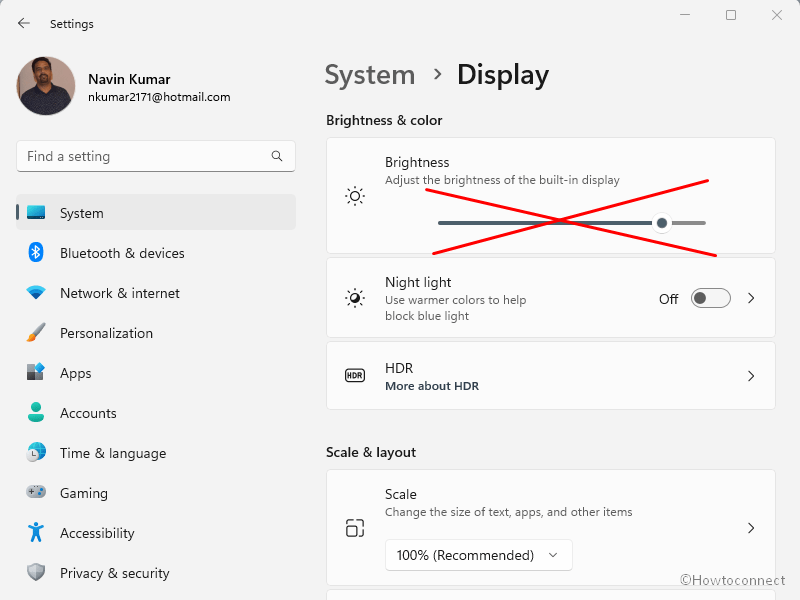The image size is (800, 600).
Task: Open Gaming settings
Action: pyautogui.click(x=84, y=493)
